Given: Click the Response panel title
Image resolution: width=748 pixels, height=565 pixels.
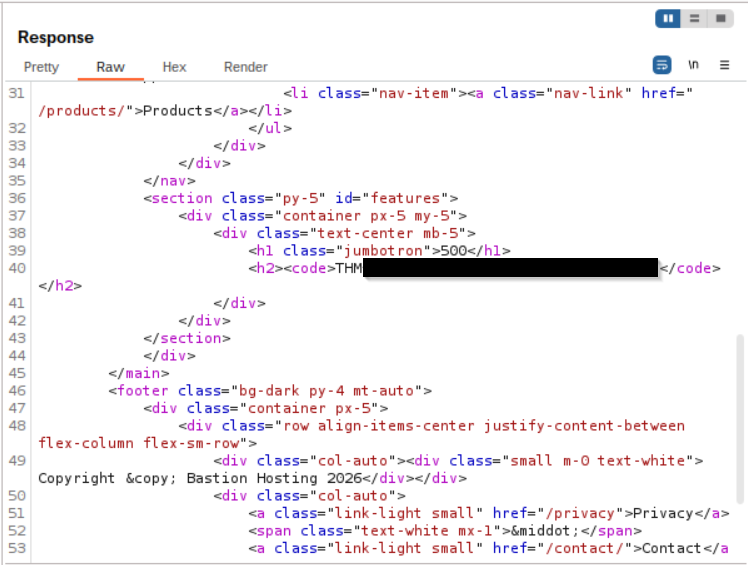Looking at the screenshot, I should [x=56, y=37].
